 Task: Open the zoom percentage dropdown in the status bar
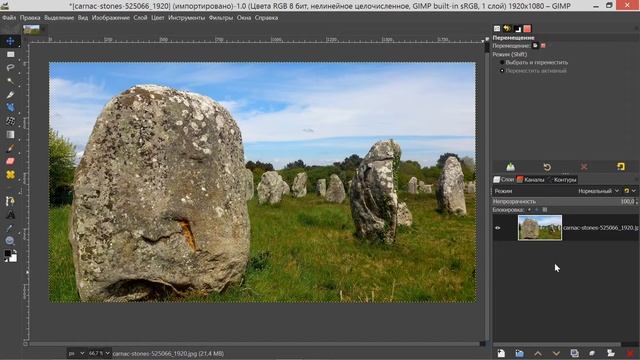pyautogui.click(x=99, y=353)
